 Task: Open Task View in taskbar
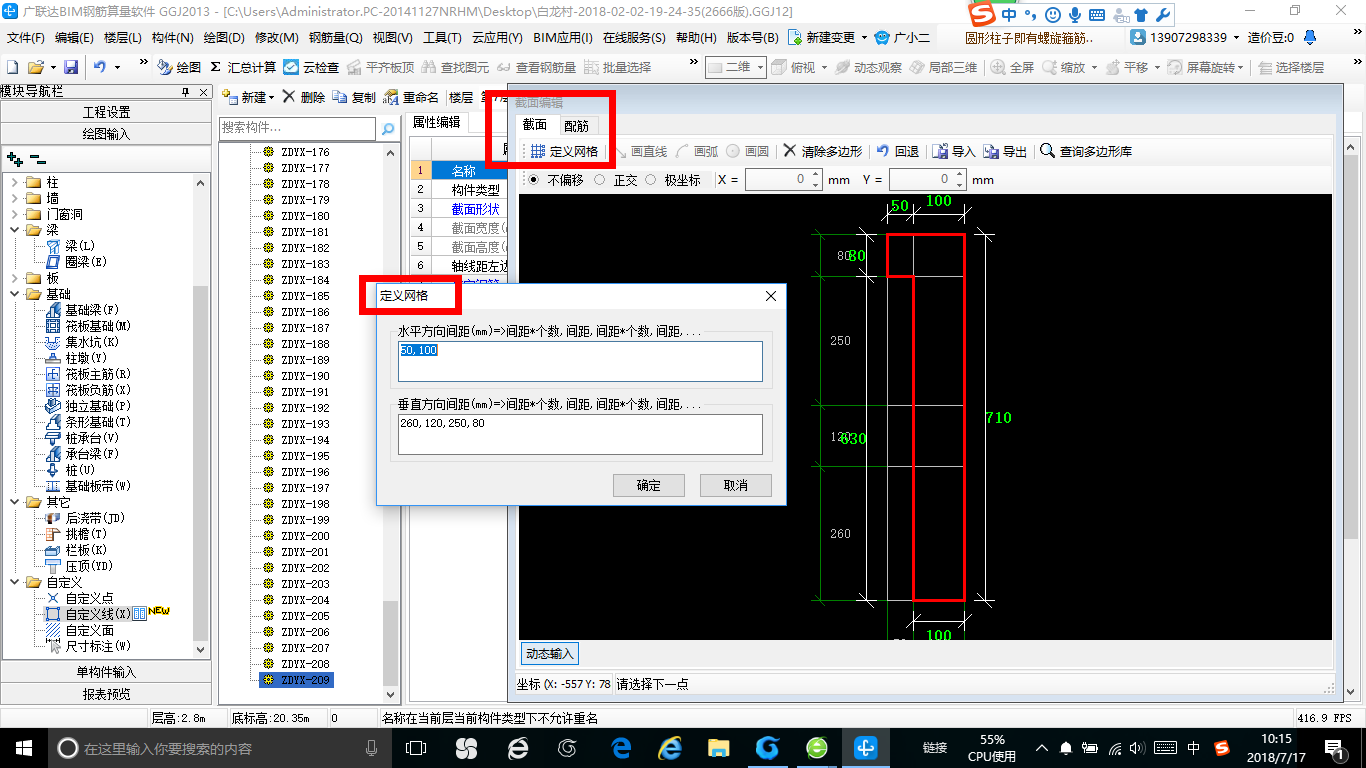[x=416, y=747]
